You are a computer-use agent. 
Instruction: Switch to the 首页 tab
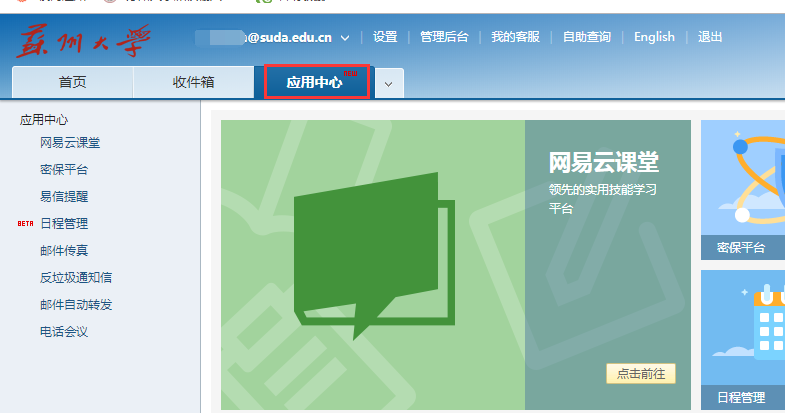[72, 83]
